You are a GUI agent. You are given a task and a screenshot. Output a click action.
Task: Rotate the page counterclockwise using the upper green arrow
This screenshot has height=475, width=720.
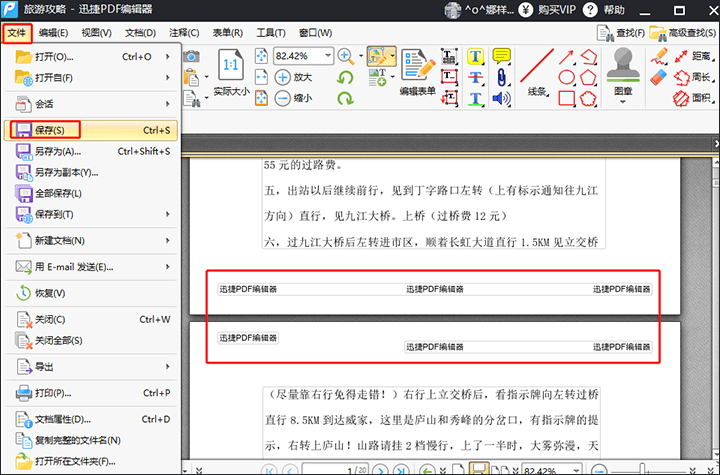pyautogui.click(x=345, y=77)
